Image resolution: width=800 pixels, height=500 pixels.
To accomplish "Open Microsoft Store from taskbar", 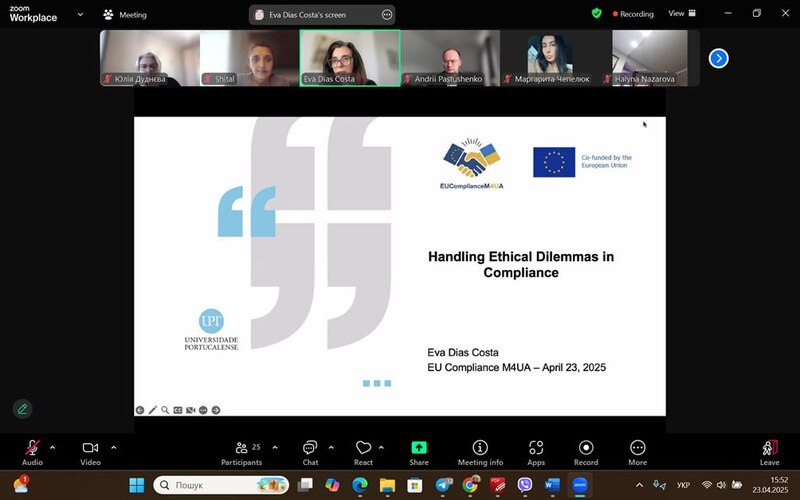I will coord(415,485).
